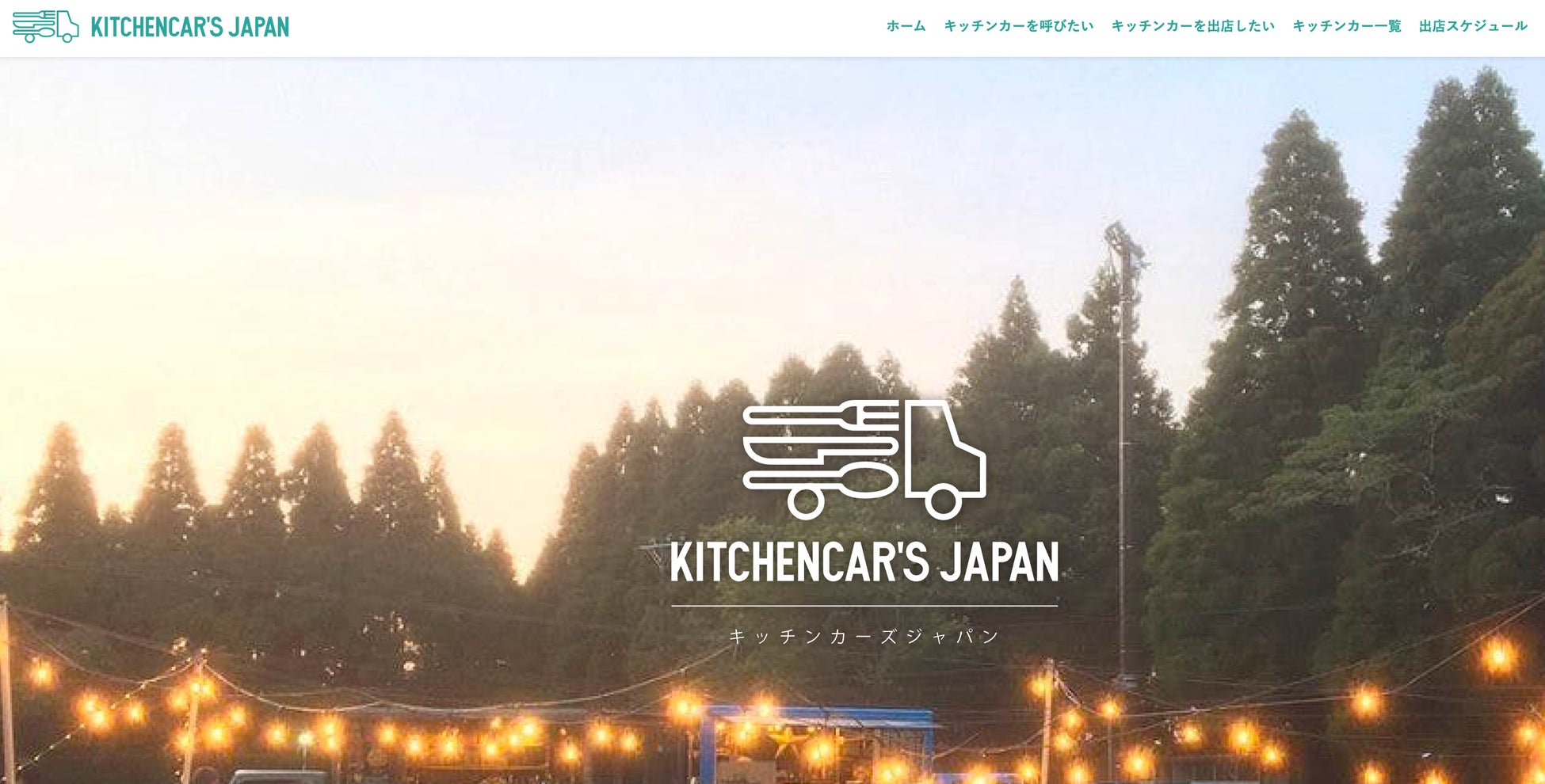Click the rear wheel of the white hero logo
The image size is (1545, 784).
pos(806,503)
